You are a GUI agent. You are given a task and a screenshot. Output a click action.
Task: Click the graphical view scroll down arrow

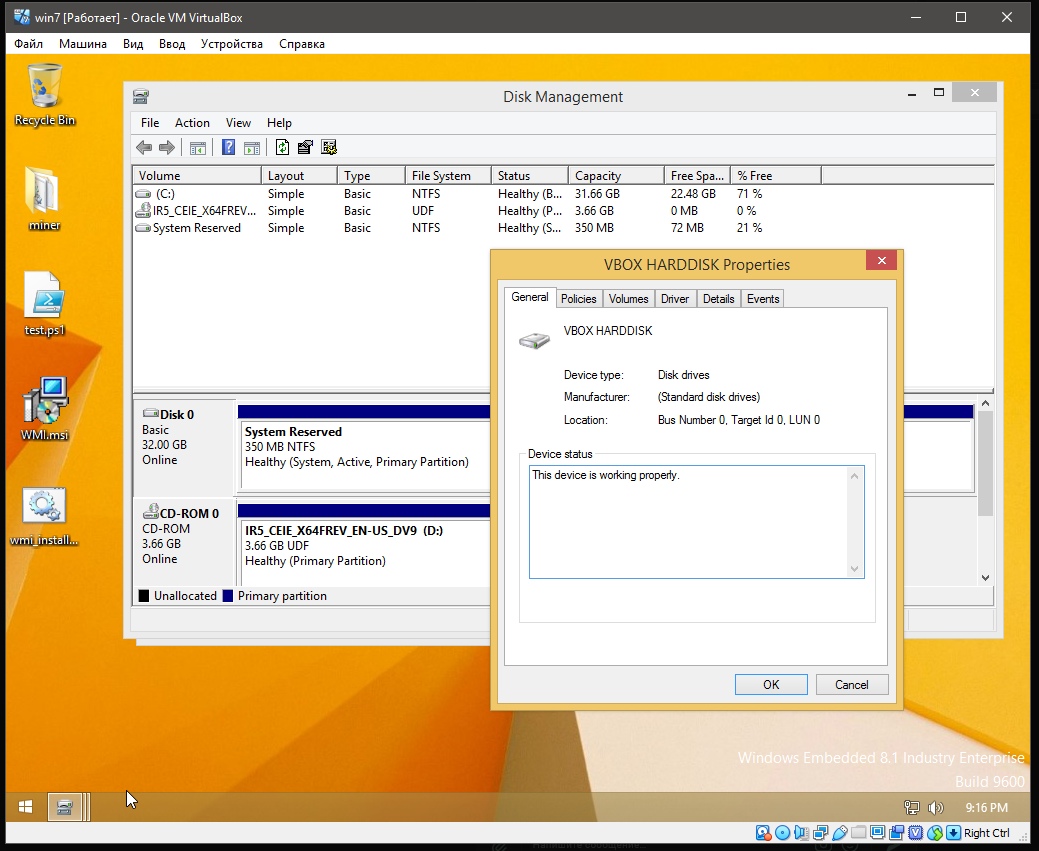coord(985,578)
